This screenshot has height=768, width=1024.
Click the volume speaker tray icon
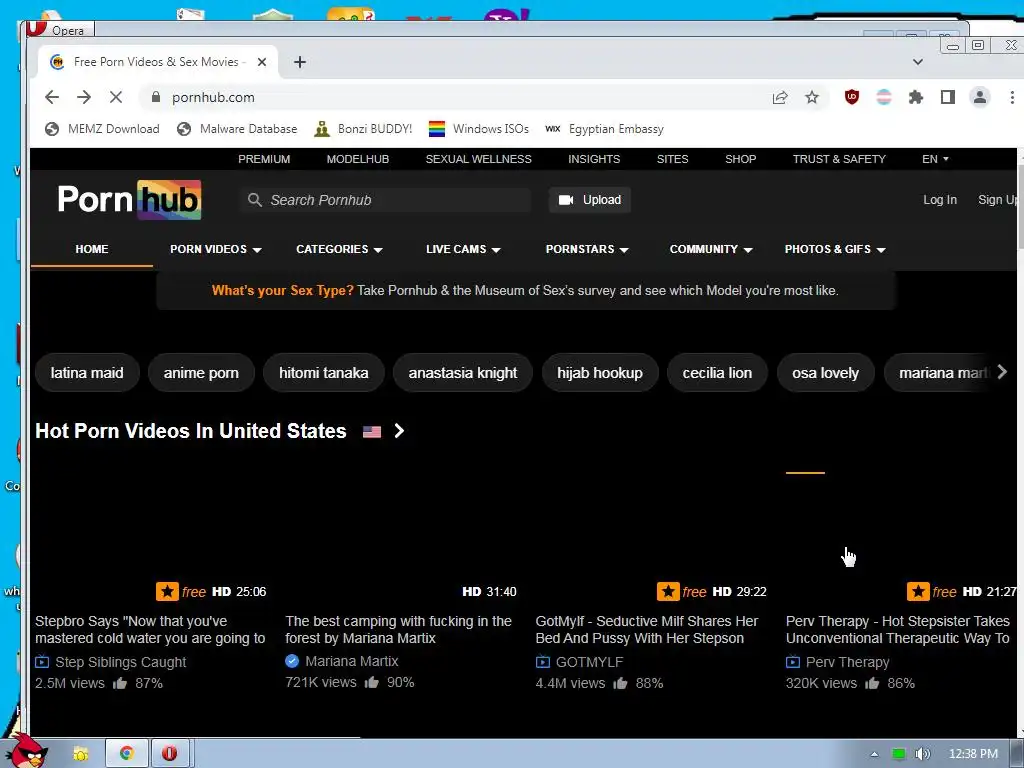pyautogui.click(x=922, y=754)
